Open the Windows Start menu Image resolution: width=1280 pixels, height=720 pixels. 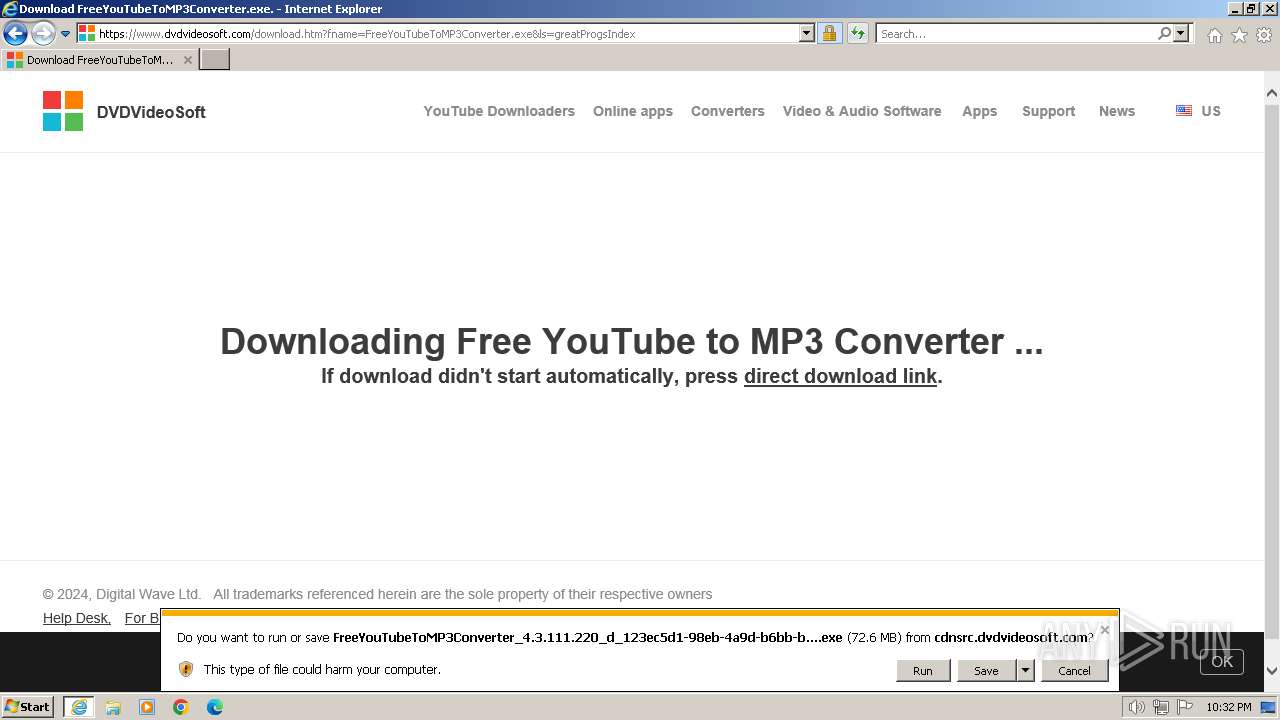(28, 706)
